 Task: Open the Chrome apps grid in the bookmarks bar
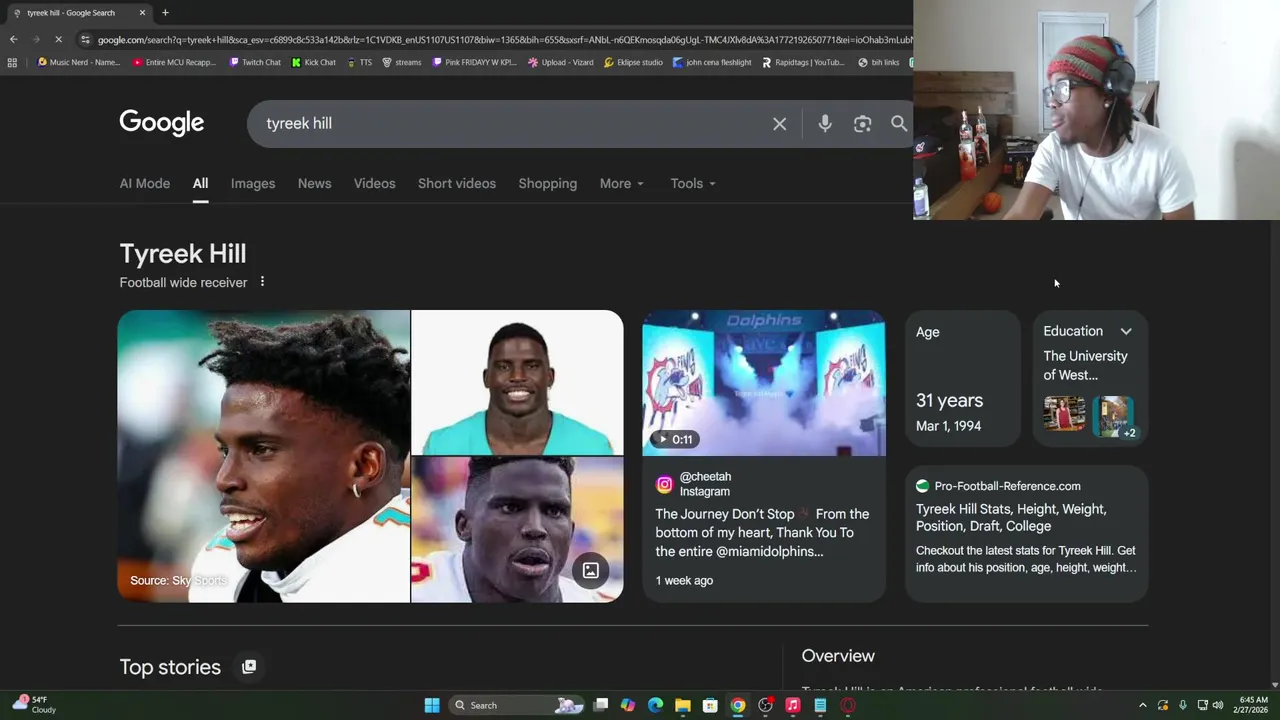12,62
